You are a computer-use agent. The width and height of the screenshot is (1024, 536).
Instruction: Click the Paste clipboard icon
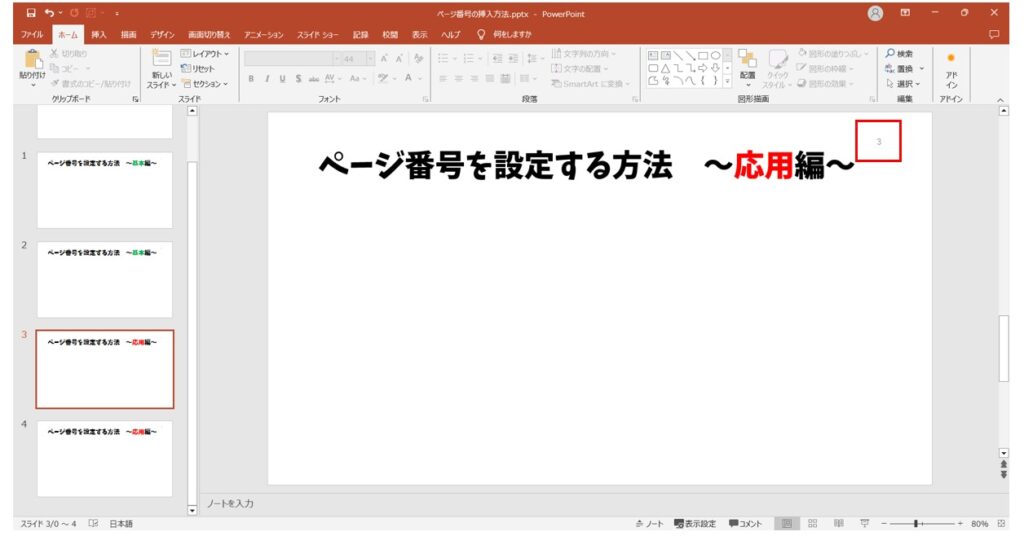tap(32, 59)
